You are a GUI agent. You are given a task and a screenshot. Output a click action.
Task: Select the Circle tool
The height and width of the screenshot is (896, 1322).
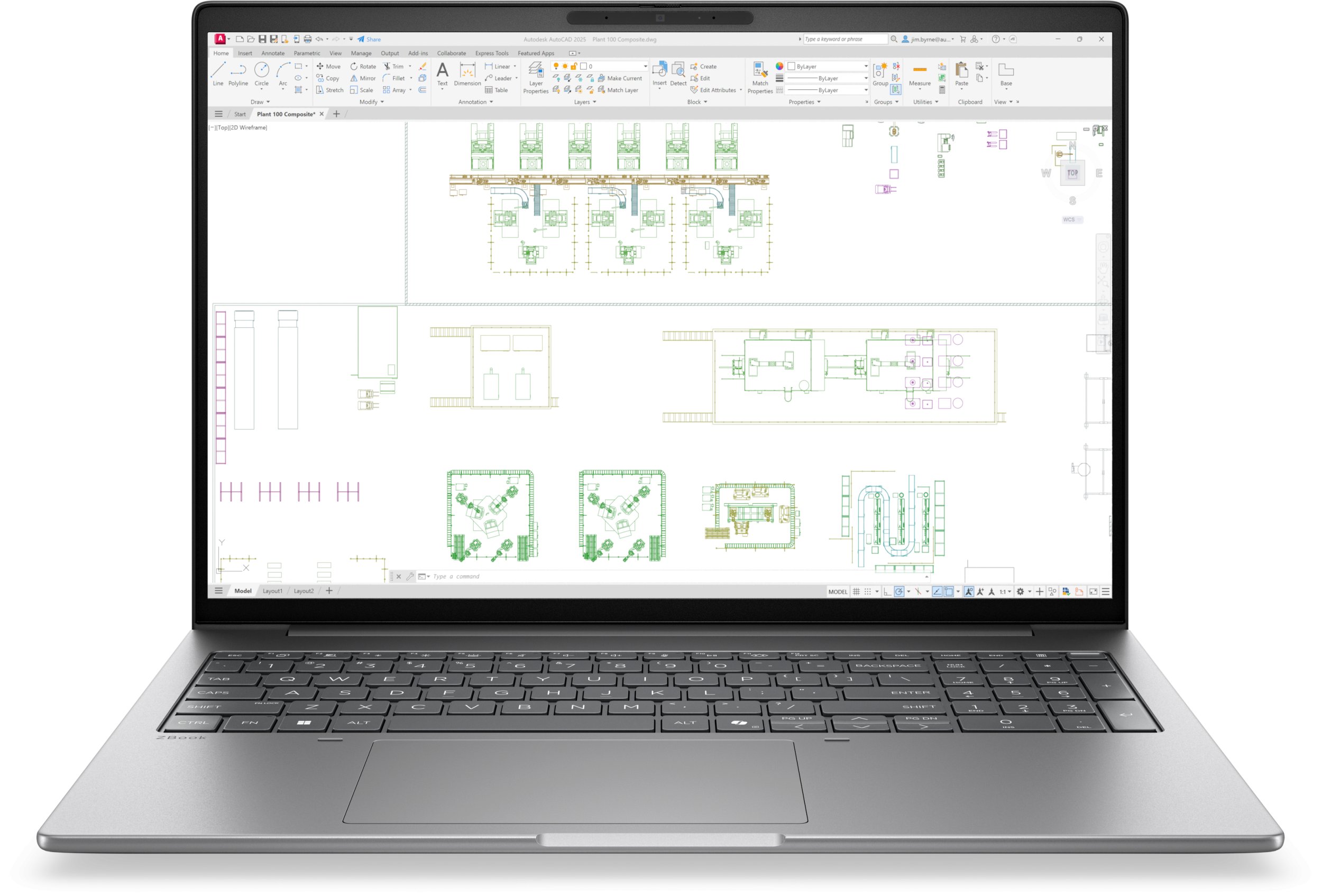tap(261, 74)
